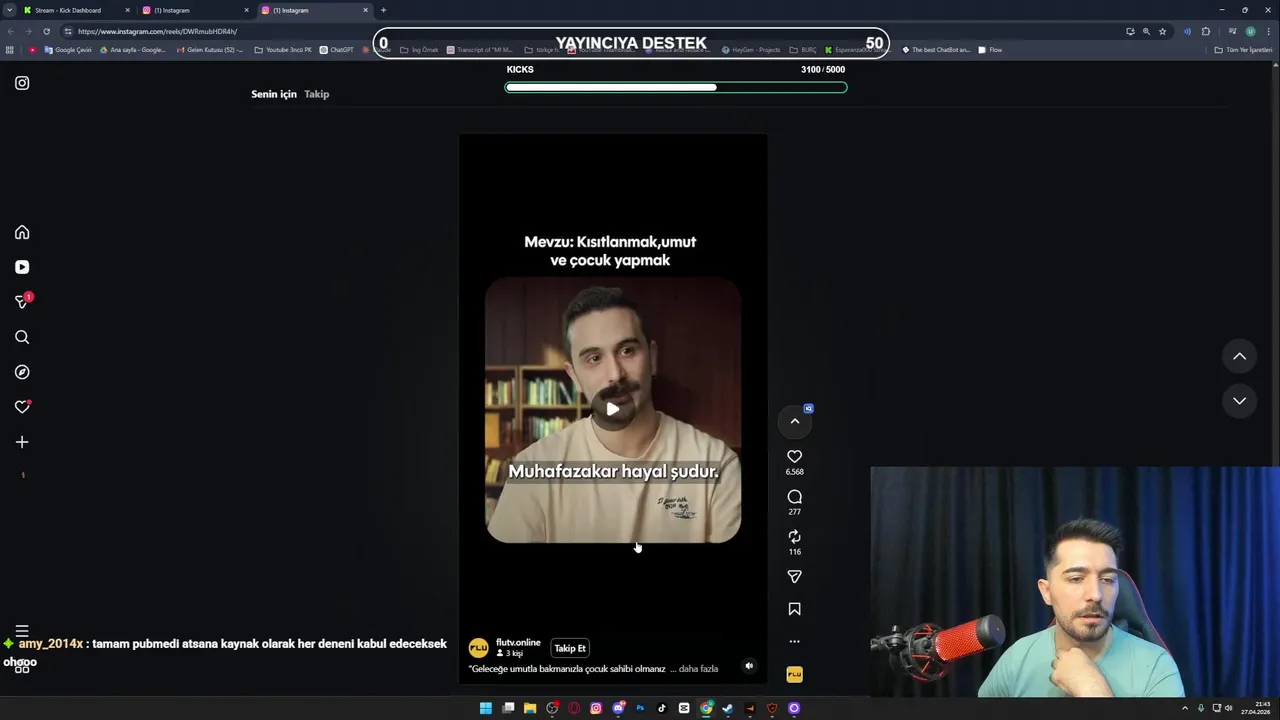Screen dimensions: 1280x720
Task: Switch to the Takip feed tab
Action: pos(317,94)
